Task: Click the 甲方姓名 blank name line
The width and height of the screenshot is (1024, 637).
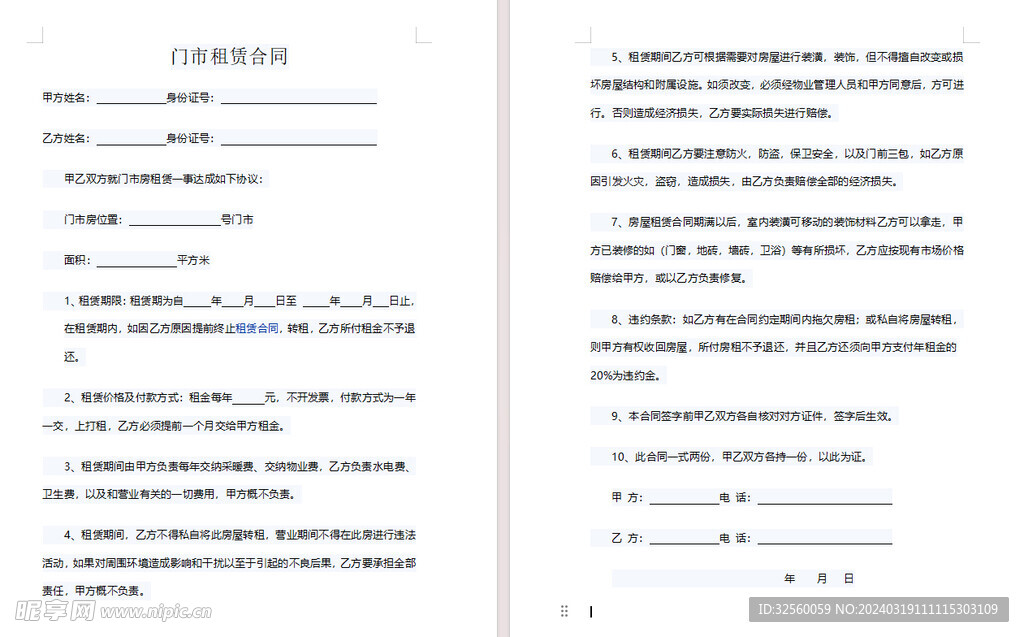Action: [131, 98]
